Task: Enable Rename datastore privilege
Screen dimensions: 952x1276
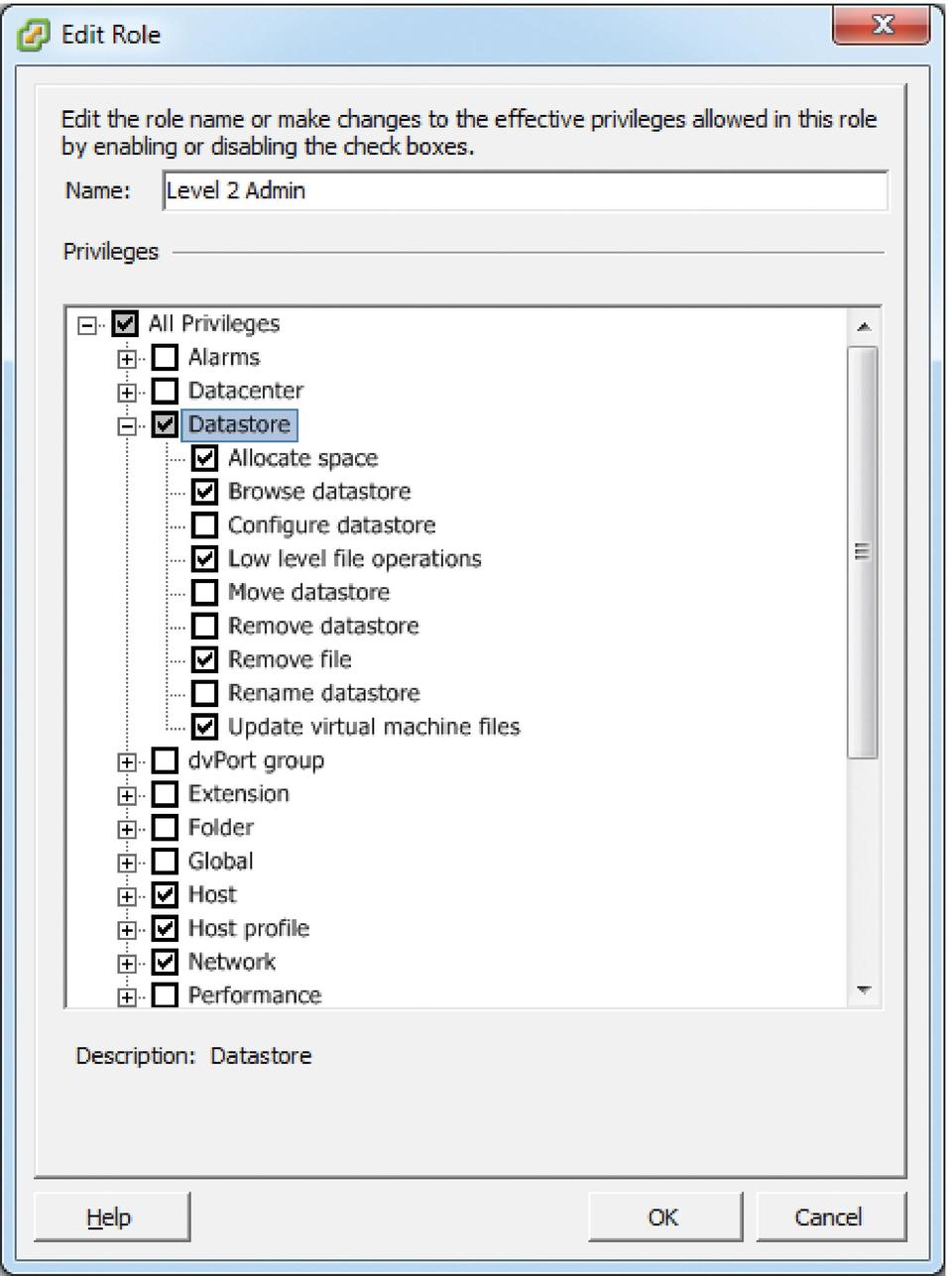Action: [204, 693]
